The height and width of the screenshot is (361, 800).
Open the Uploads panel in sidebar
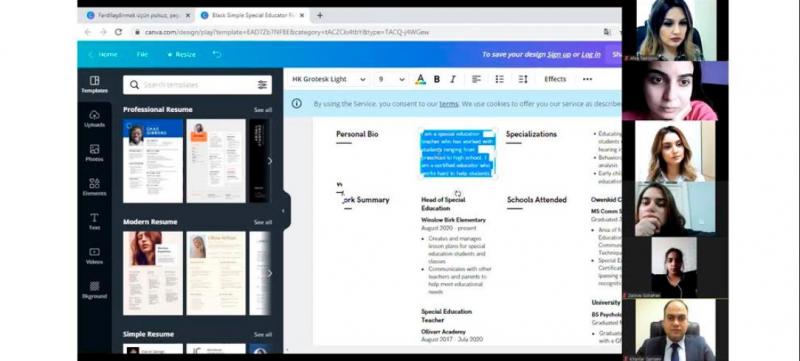(94, 119)
